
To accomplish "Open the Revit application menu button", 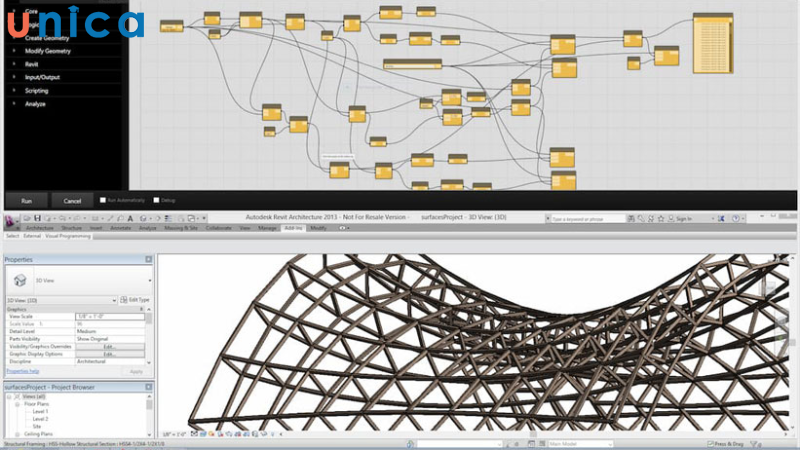I will 11,221.
